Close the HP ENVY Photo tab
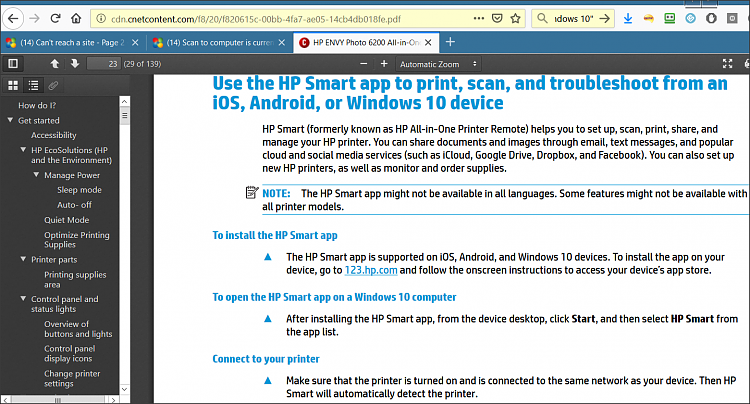The height and width of the screenshot is (404, 750). coord(428,43)
